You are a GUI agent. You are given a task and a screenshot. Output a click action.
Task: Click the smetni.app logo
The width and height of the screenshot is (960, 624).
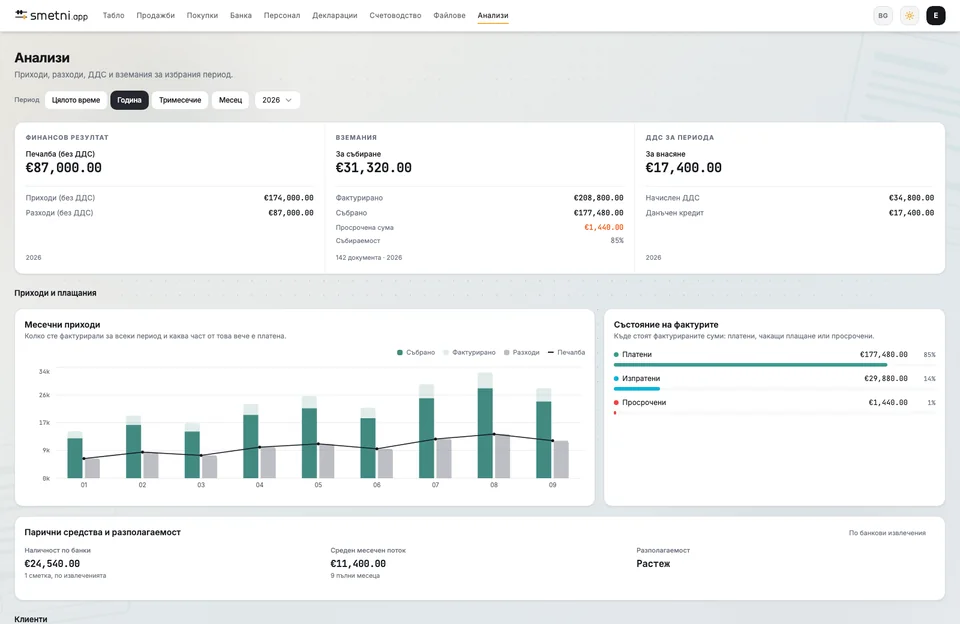click(51, 15)
